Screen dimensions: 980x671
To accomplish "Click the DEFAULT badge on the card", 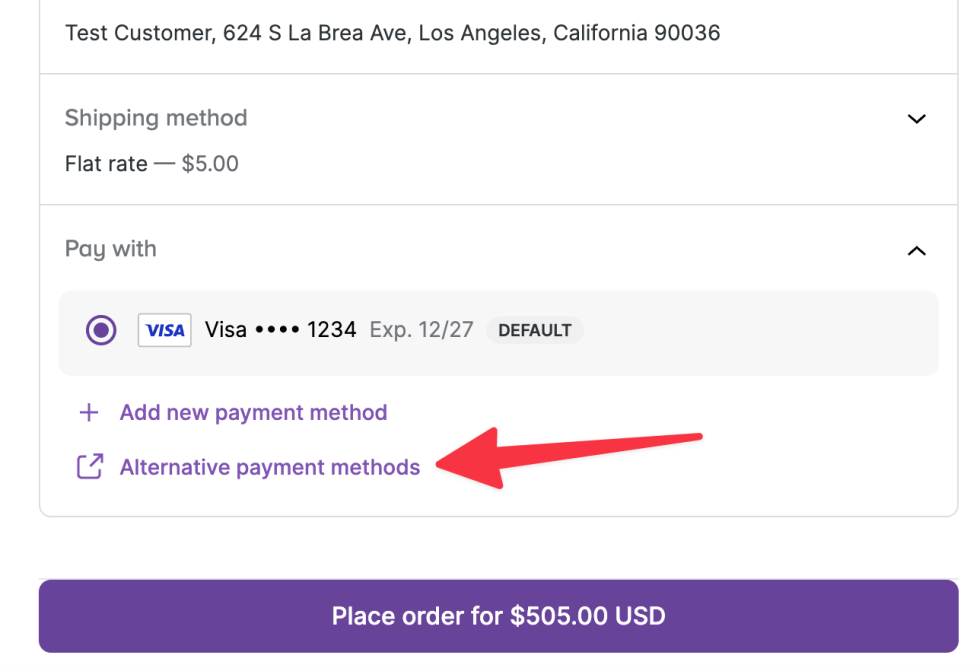I will pyautogui.click(x=535, y=330).
